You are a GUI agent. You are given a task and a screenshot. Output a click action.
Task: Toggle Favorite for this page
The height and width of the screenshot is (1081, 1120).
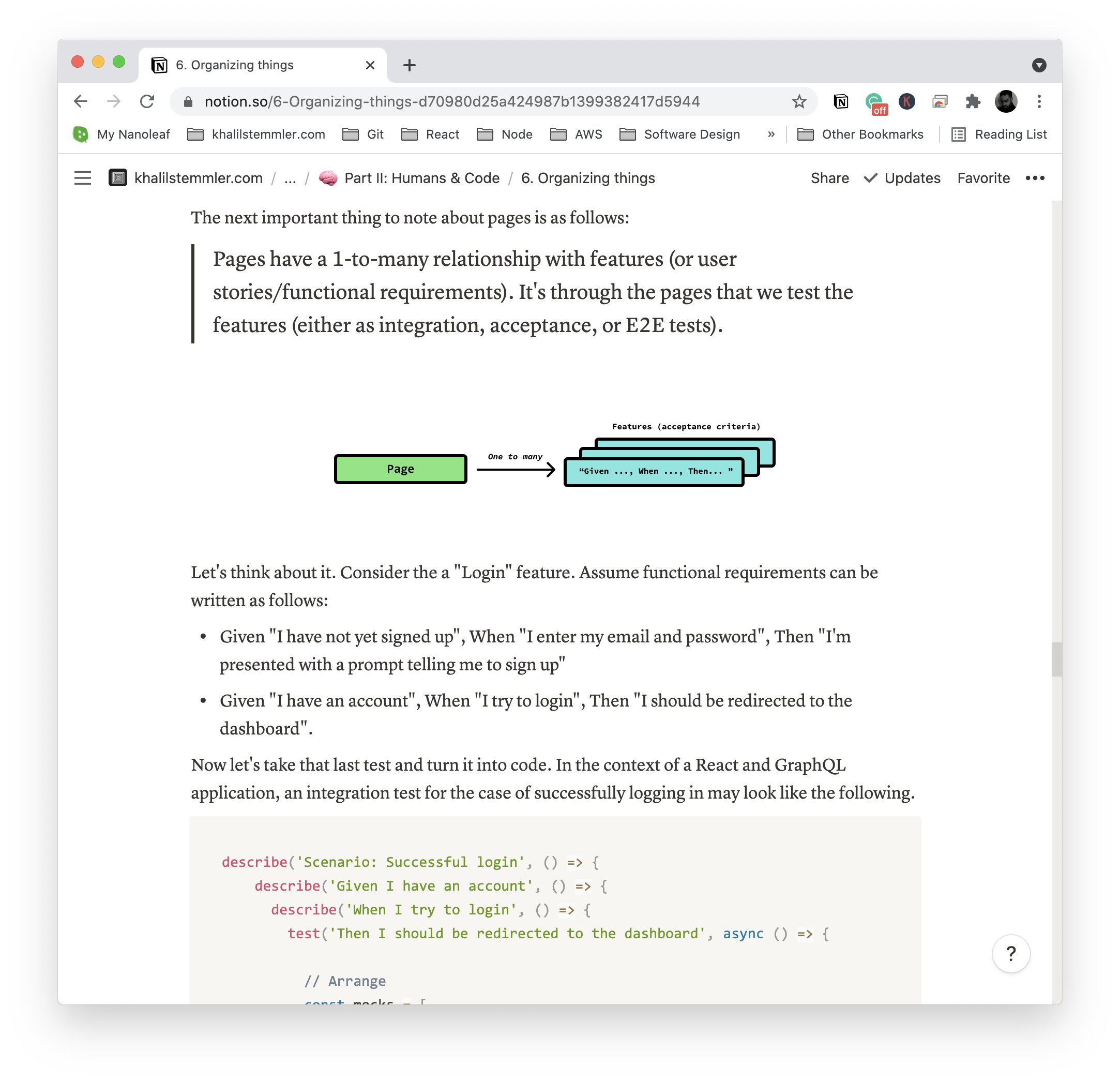tap(983, 178)
